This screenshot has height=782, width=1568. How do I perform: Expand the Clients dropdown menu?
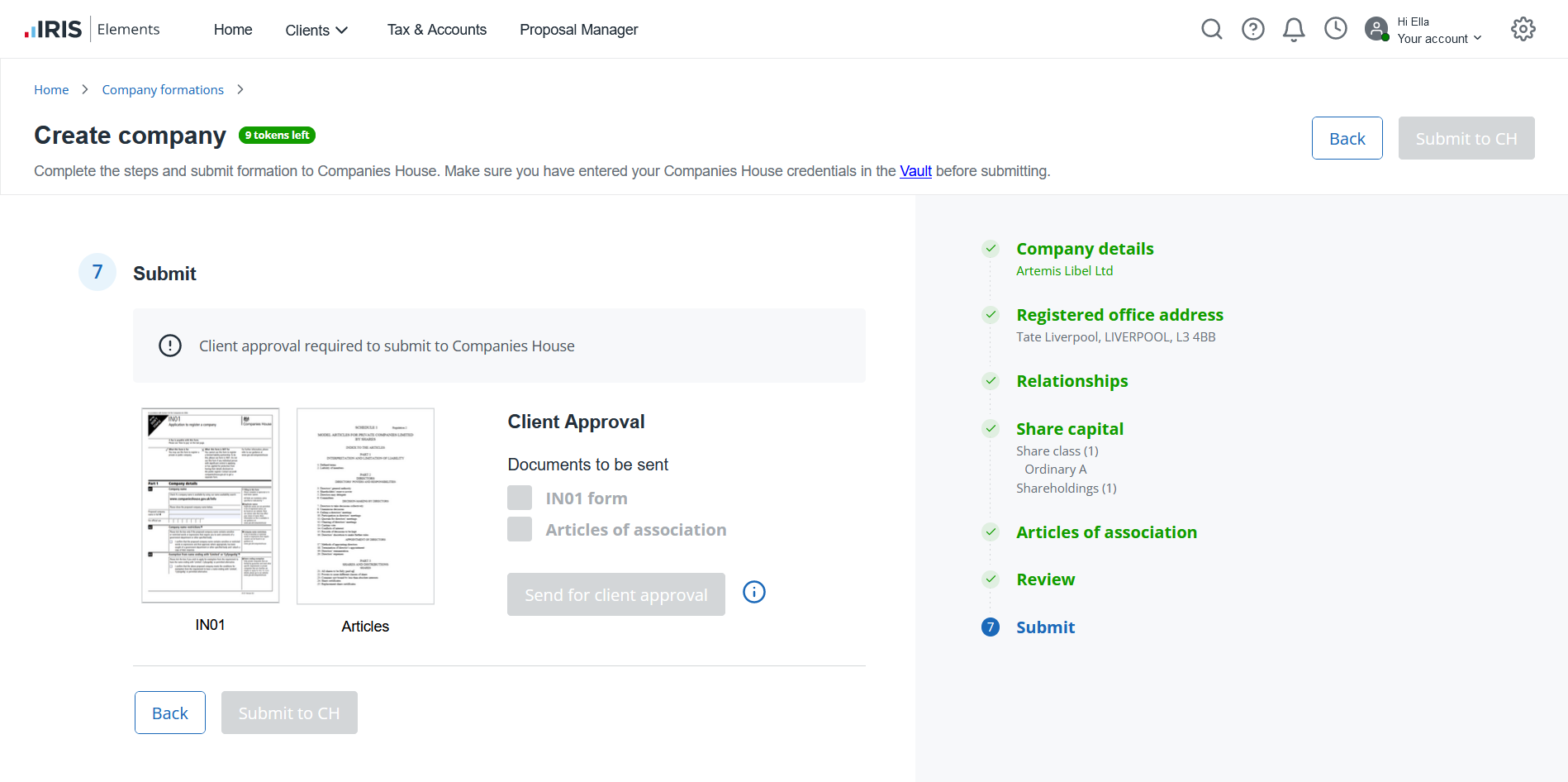coord(316,31)
